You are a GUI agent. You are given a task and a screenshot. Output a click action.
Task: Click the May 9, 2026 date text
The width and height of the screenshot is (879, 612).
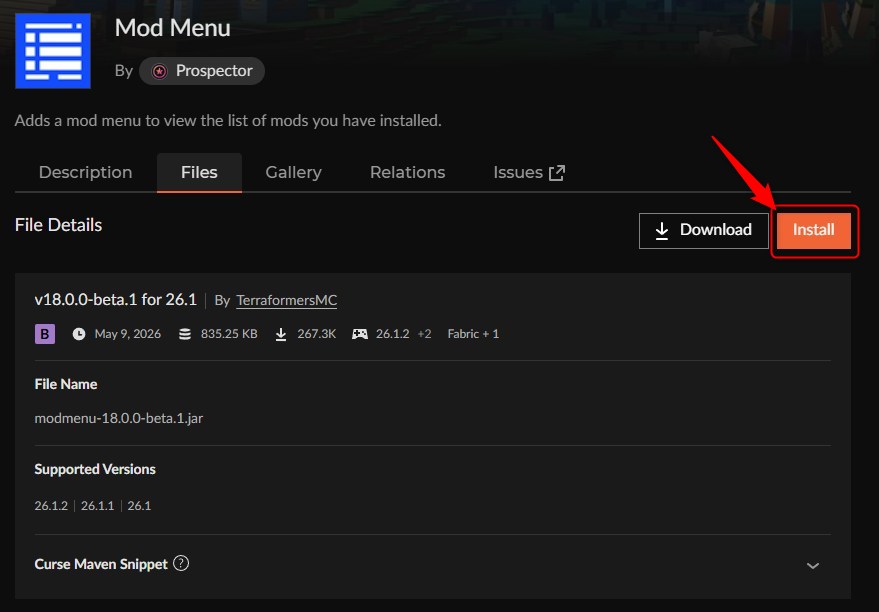pyautogui.click(x=128, y=334)
